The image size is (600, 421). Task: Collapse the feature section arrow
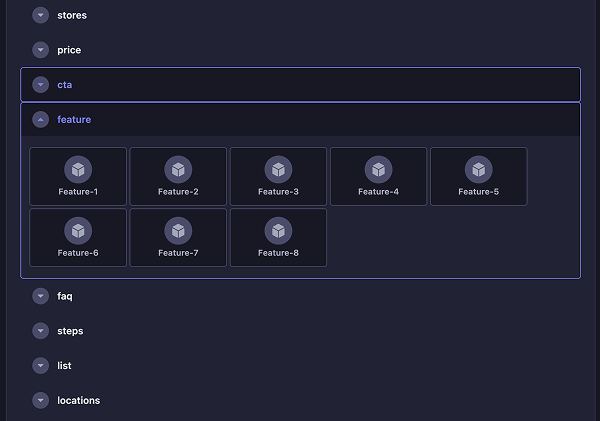(x=41, y=119)
